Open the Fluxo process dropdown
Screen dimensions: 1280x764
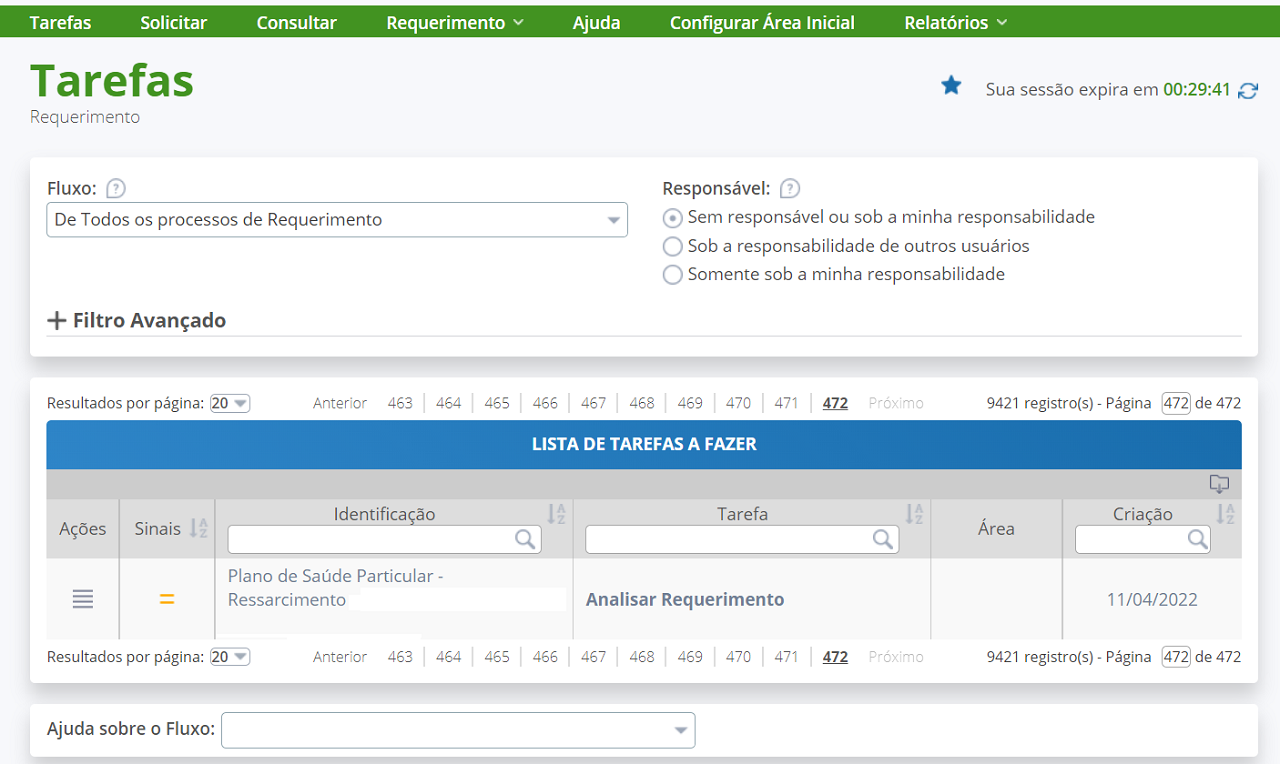[337, 220]
